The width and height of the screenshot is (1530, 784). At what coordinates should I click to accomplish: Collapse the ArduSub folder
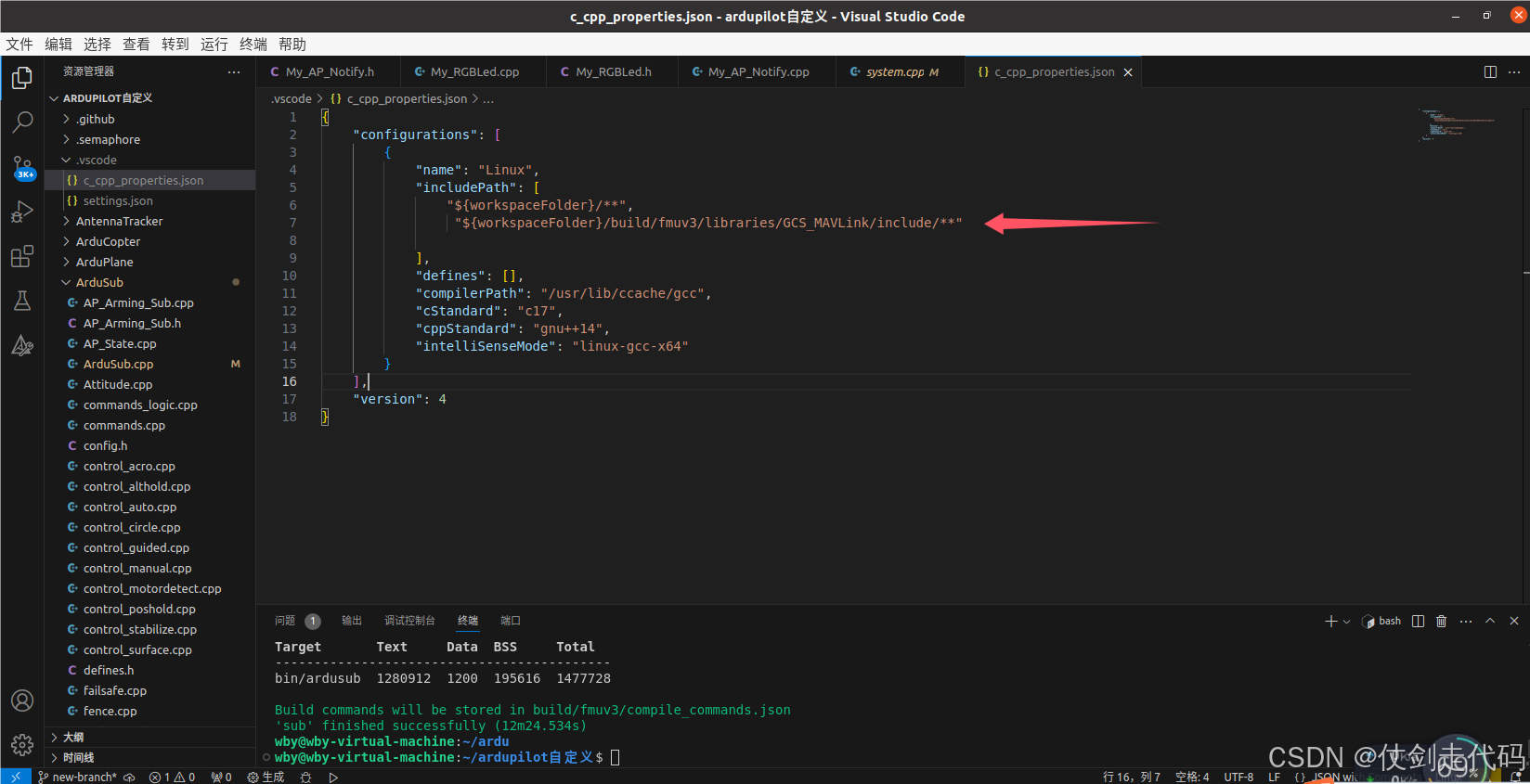(149, 282)
